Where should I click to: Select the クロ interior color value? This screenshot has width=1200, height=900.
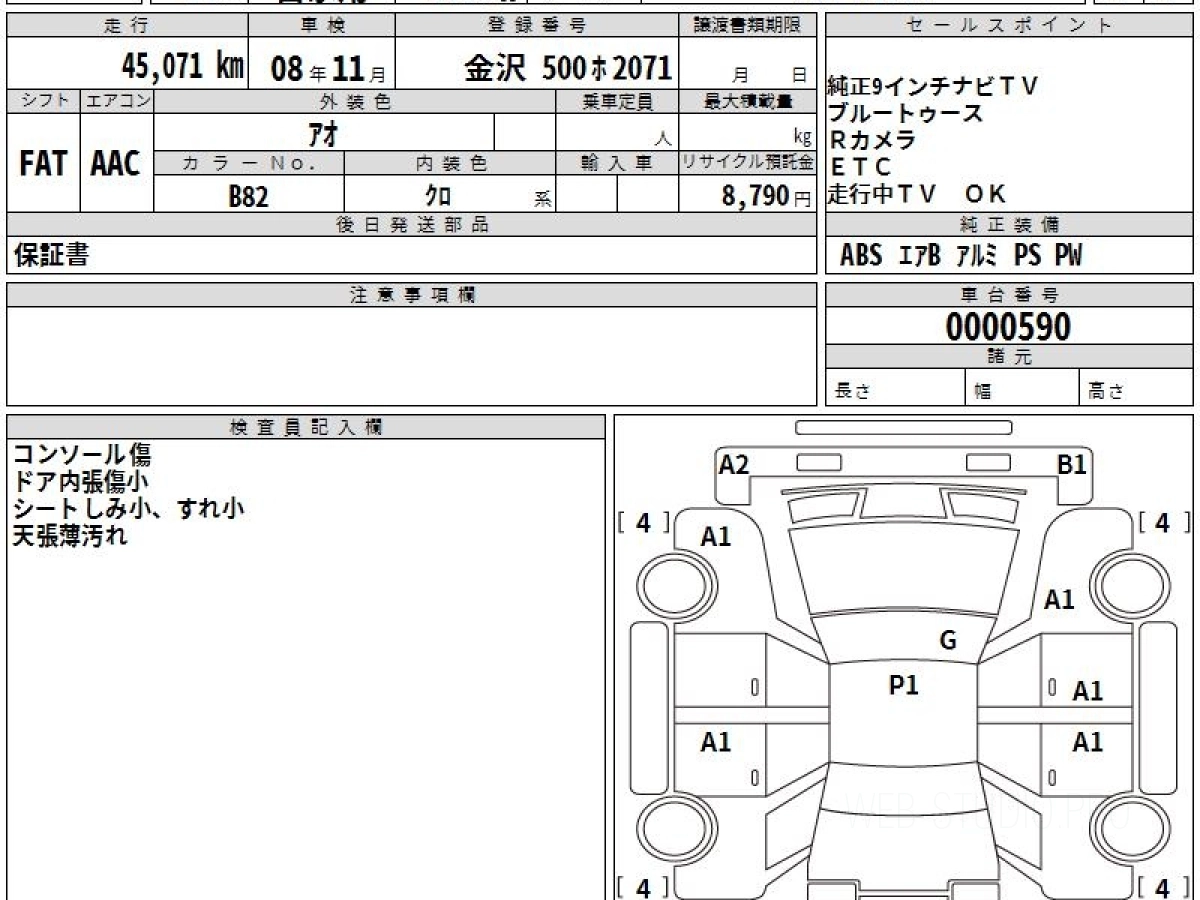point(438,197)
